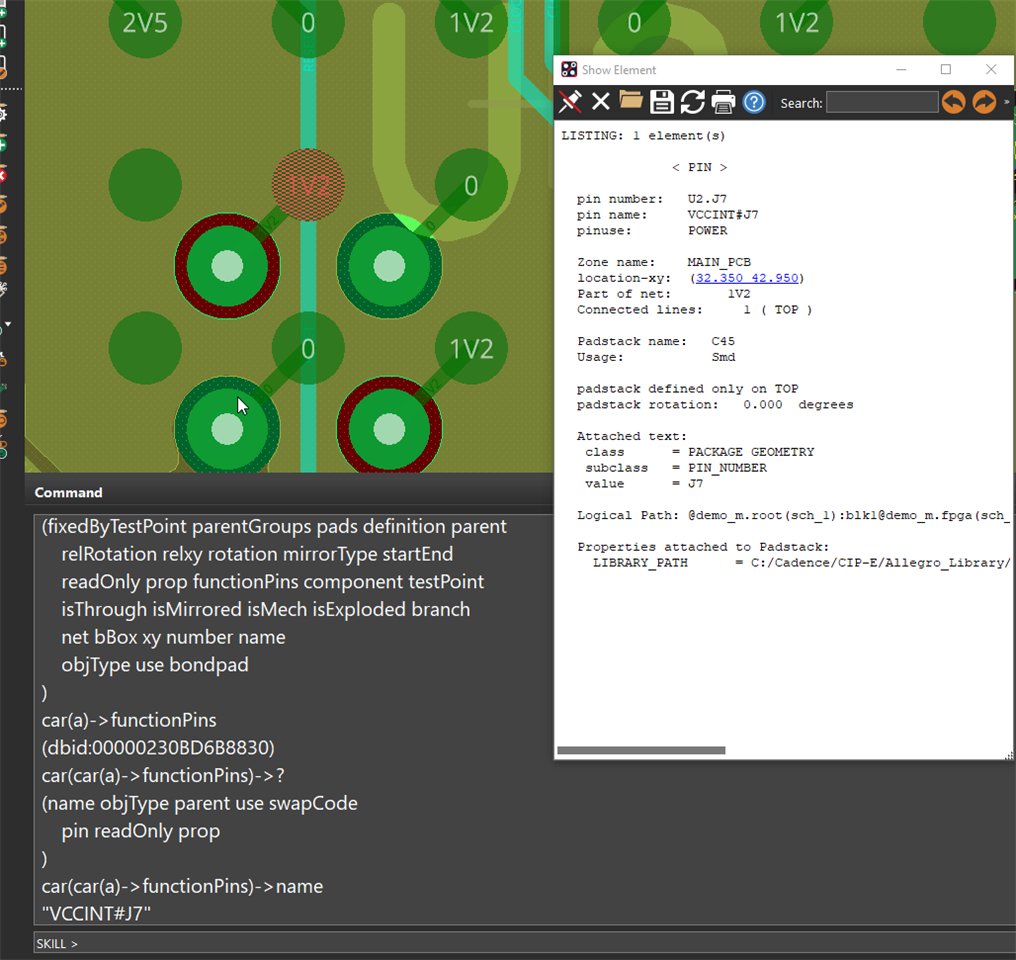Click the Logical Path line in listing
The image size is (1016, 960).
tap(794, 516)
